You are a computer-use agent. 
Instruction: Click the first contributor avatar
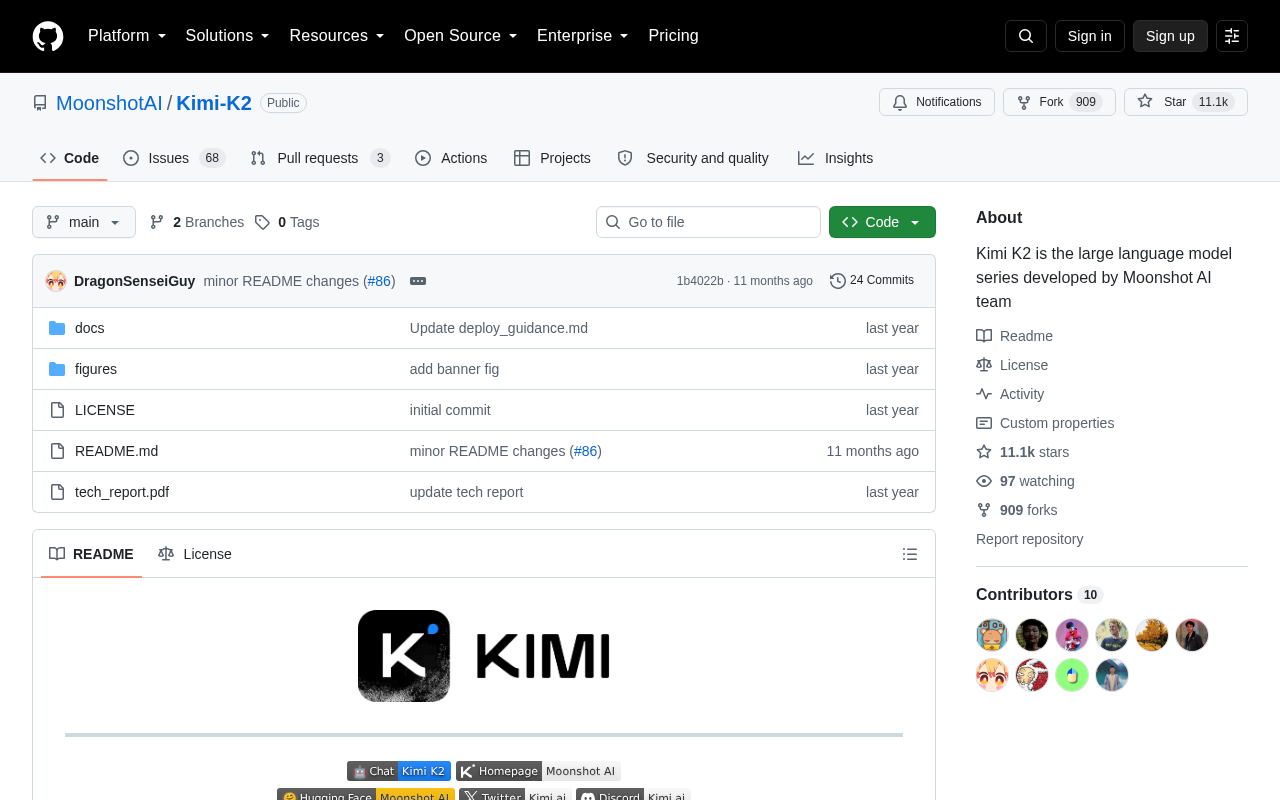pyautogui.click(x=992, y=635)
